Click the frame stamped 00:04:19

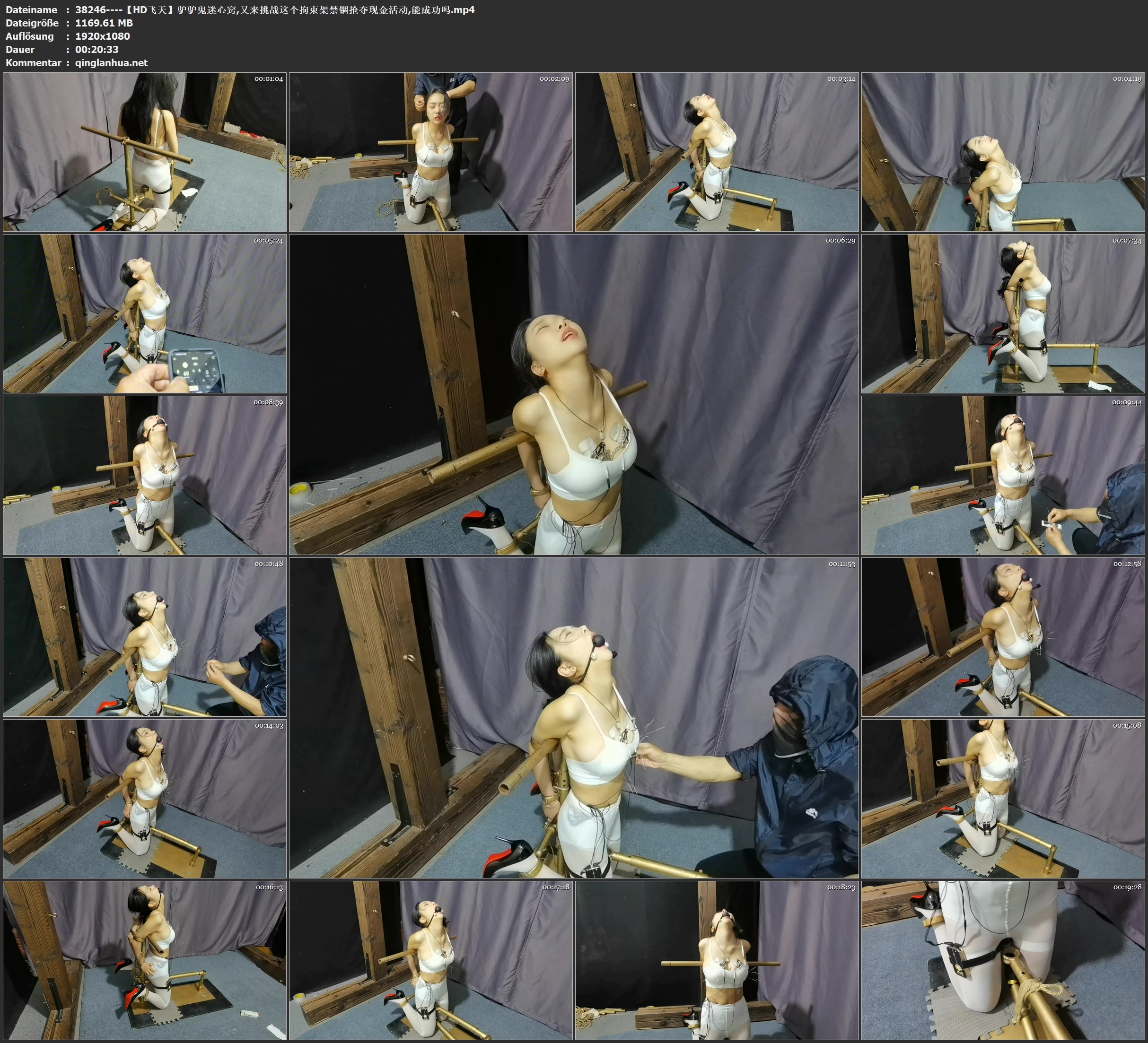1003,152
